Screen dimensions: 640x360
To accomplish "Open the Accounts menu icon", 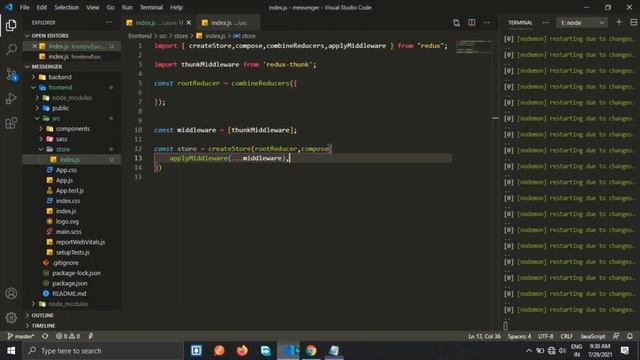I will point(11,293).
